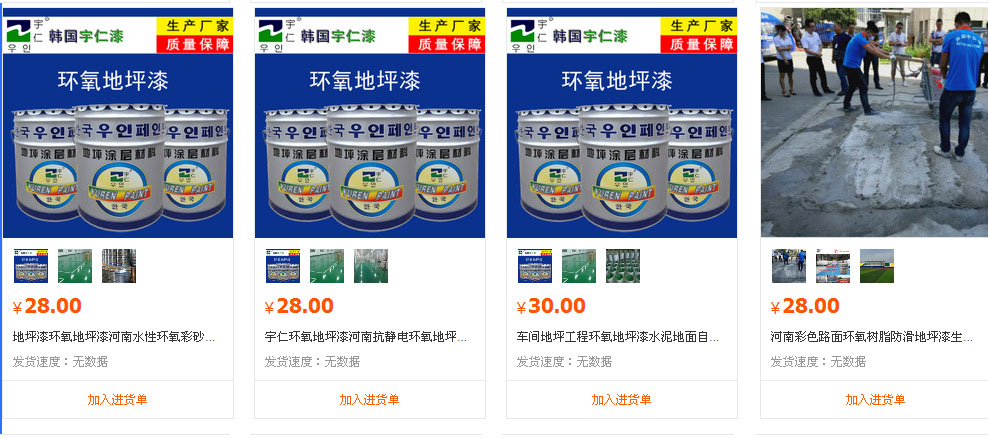Select first product's green floor thumbnail
The image size is (988, 438).
[75, 266]
